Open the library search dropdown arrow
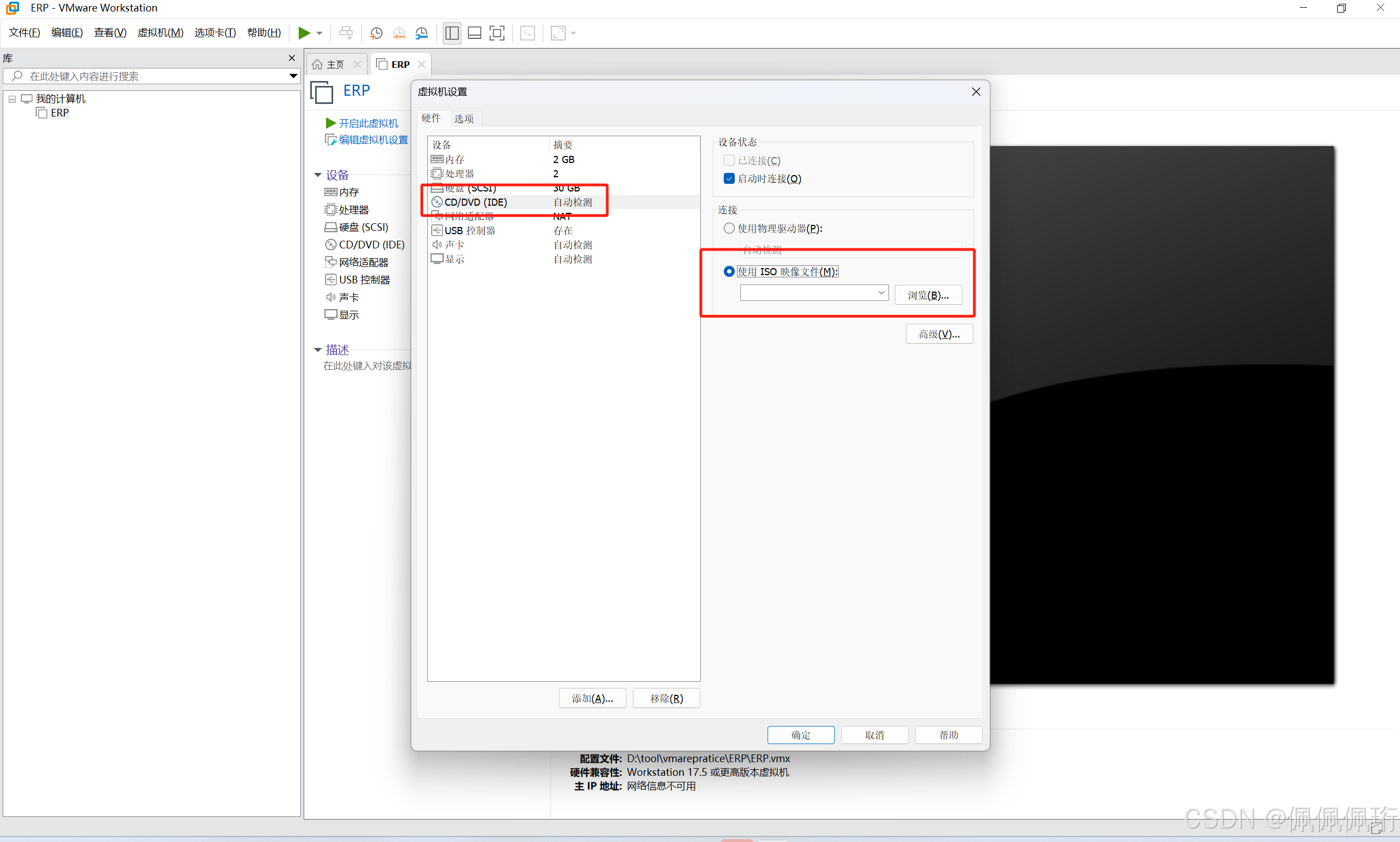Viewport: 1400px width, 842px height. tap(293, 76)
